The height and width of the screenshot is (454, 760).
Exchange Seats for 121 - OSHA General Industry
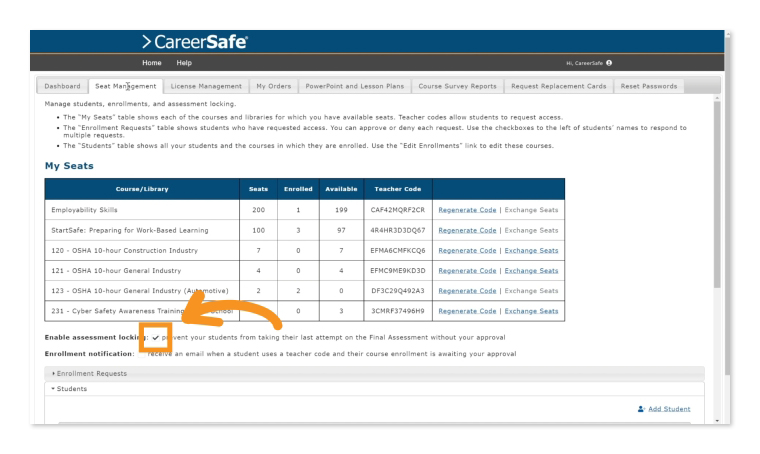tap(531, 271)
